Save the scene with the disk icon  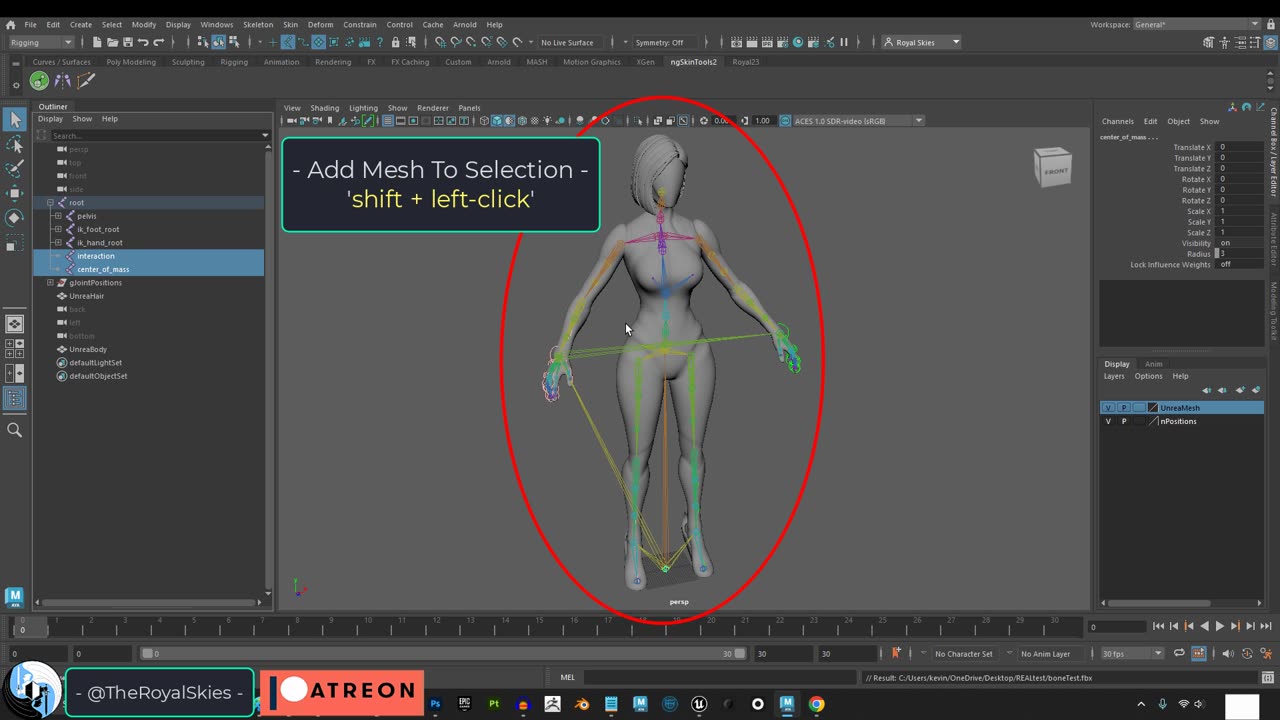tap(127, 42)
